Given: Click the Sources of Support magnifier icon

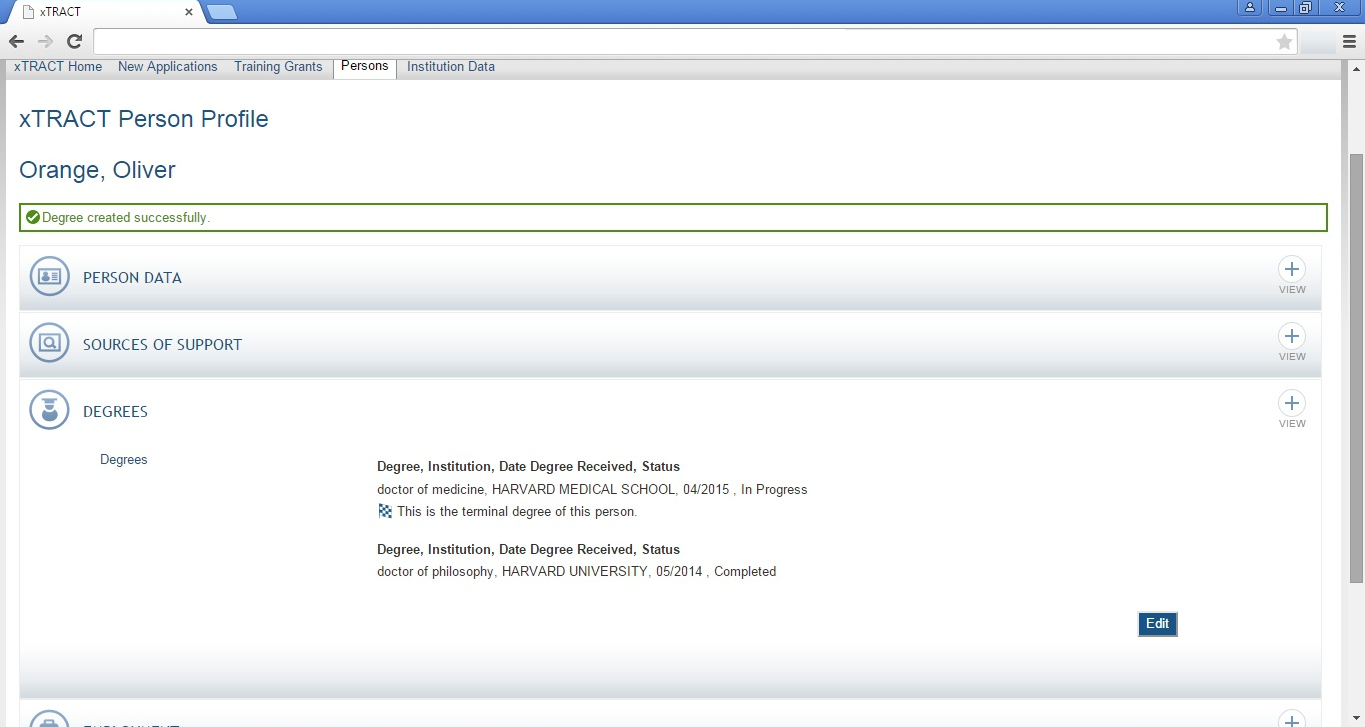Looking at the screenshot, I should click(x=50, y=344).
